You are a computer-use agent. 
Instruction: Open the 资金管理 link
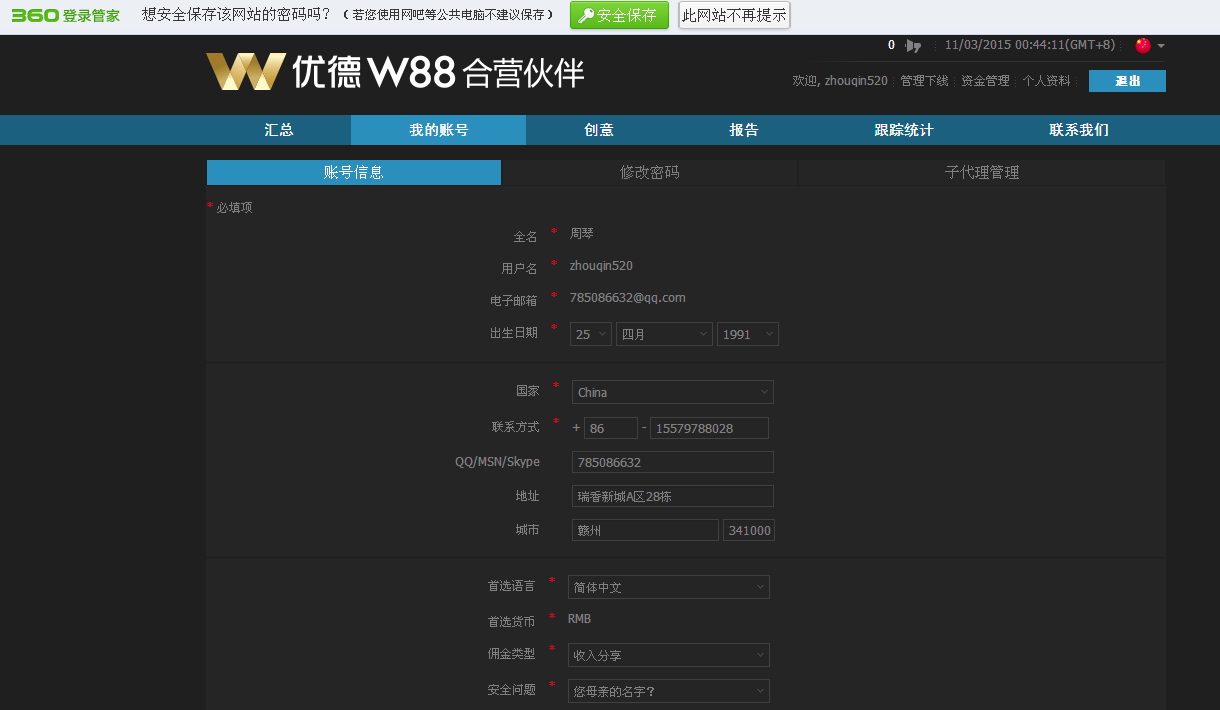pyautogui.click(x=985, y=81)
